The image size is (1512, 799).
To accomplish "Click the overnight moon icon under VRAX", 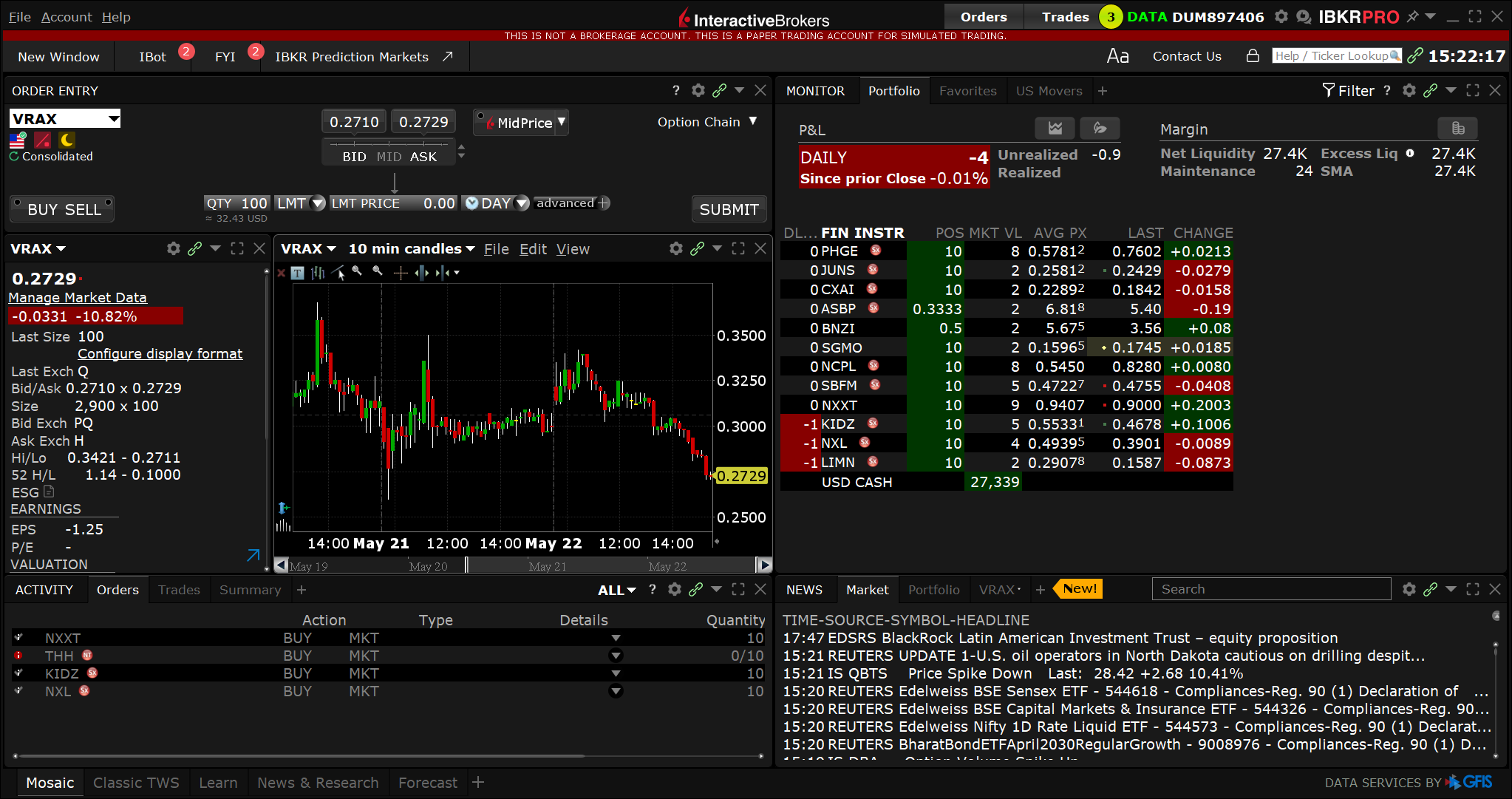I will click(67, 140).
